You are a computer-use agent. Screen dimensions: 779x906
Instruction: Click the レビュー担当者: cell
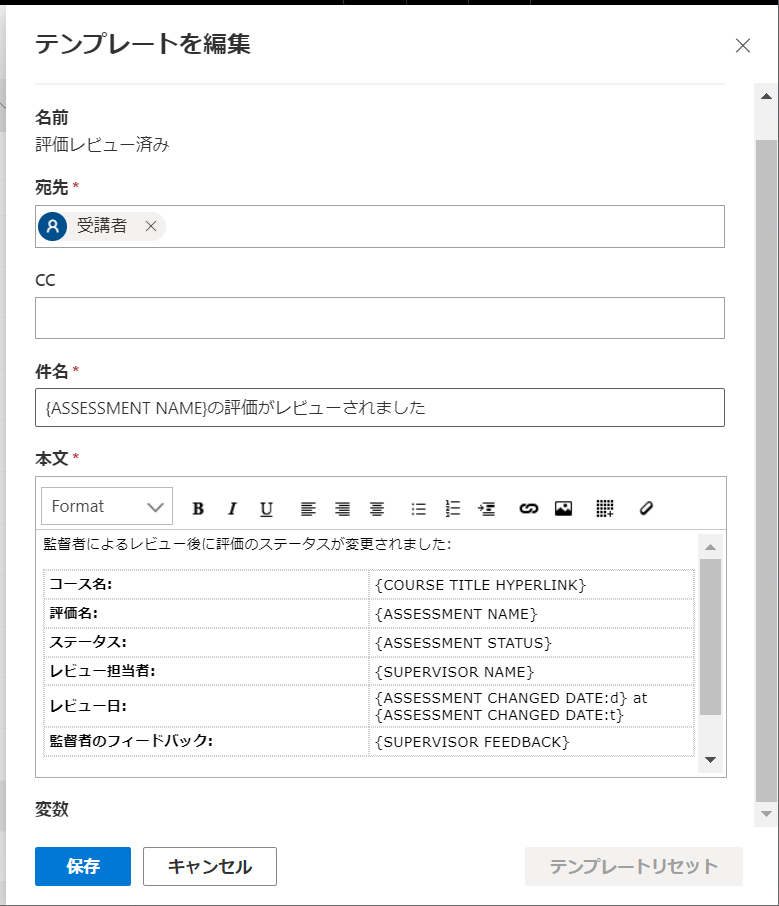tap(206, 671)
